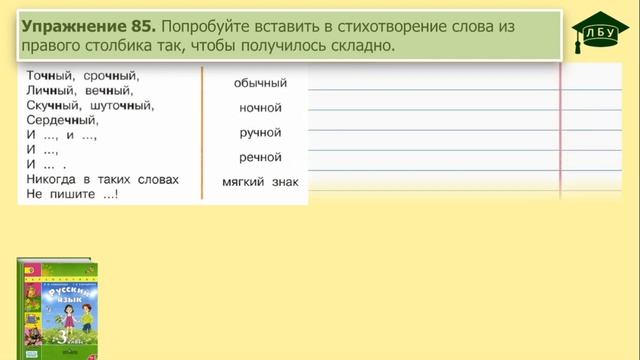
Task: Click poem line 'Точный, срочный,'
Action: 83,76
